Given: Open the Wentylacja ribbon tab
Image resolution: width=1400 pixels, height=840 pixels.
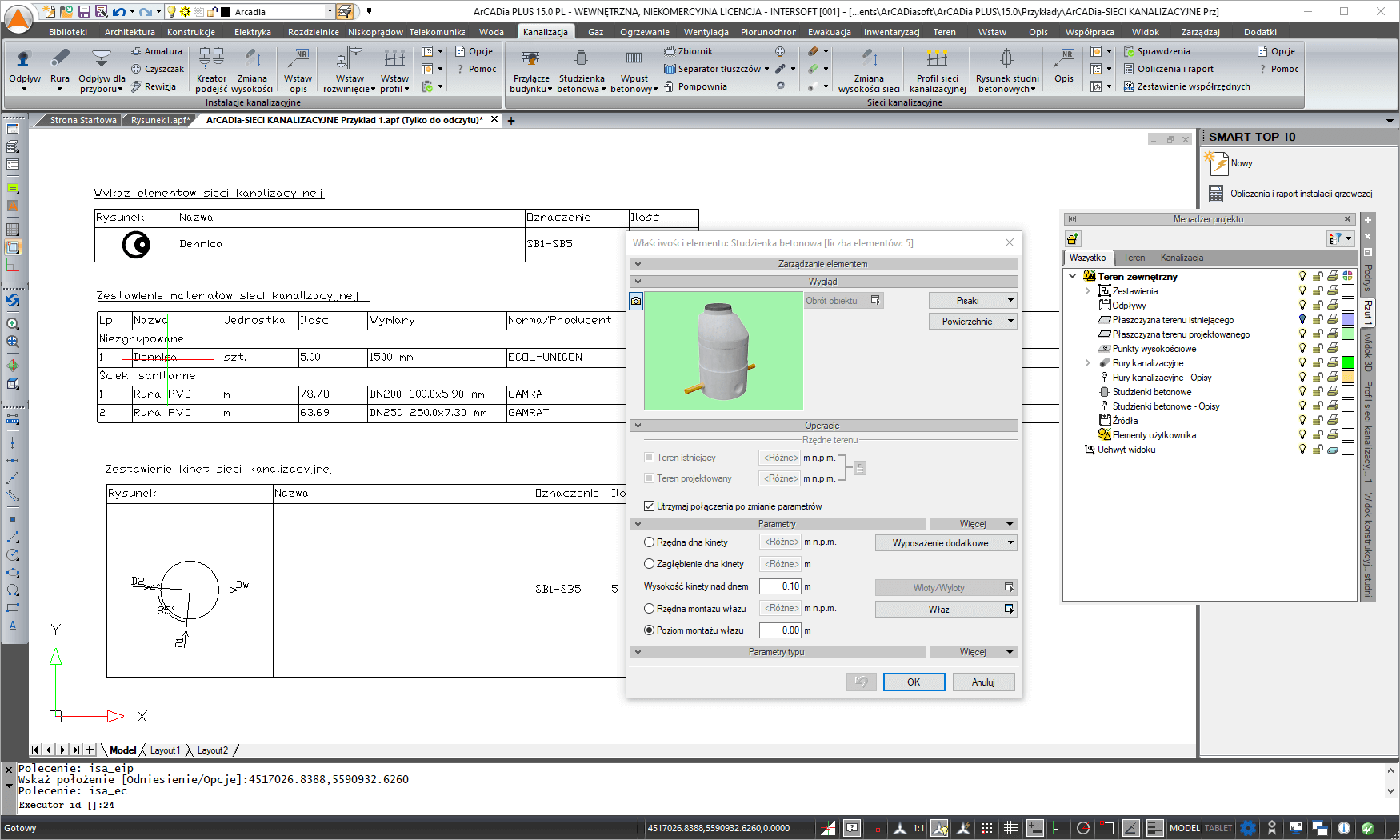Looking at the screenshot, I should tap(706, 32).
